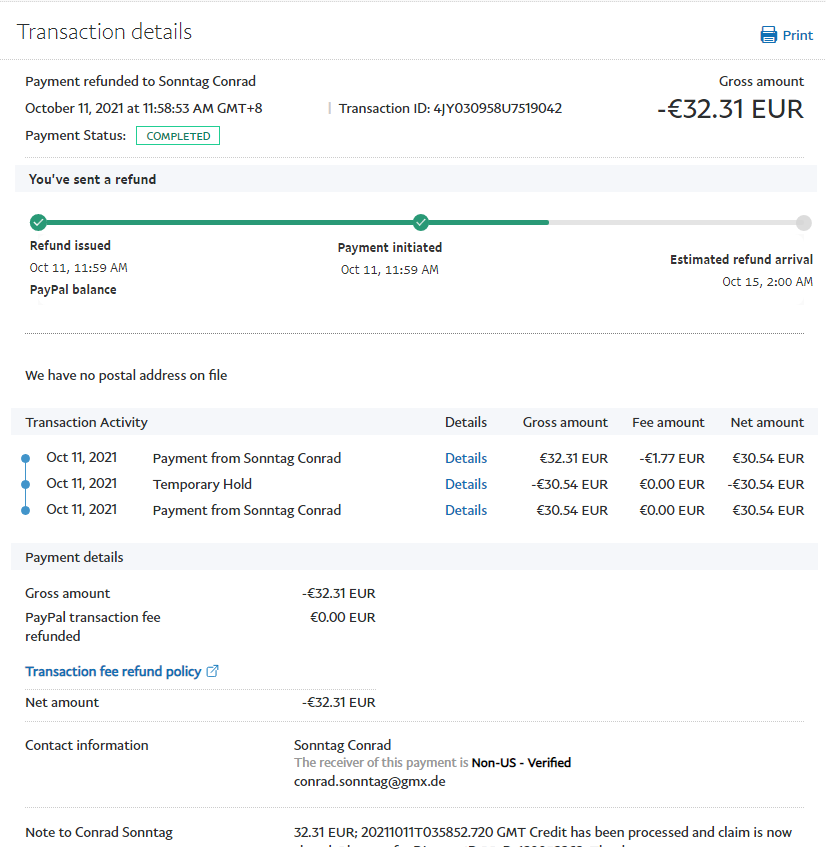The width and height of the screenshot is (826, 847).
Task: Click the You've sent a refund banner
Action: pos(92,180)
